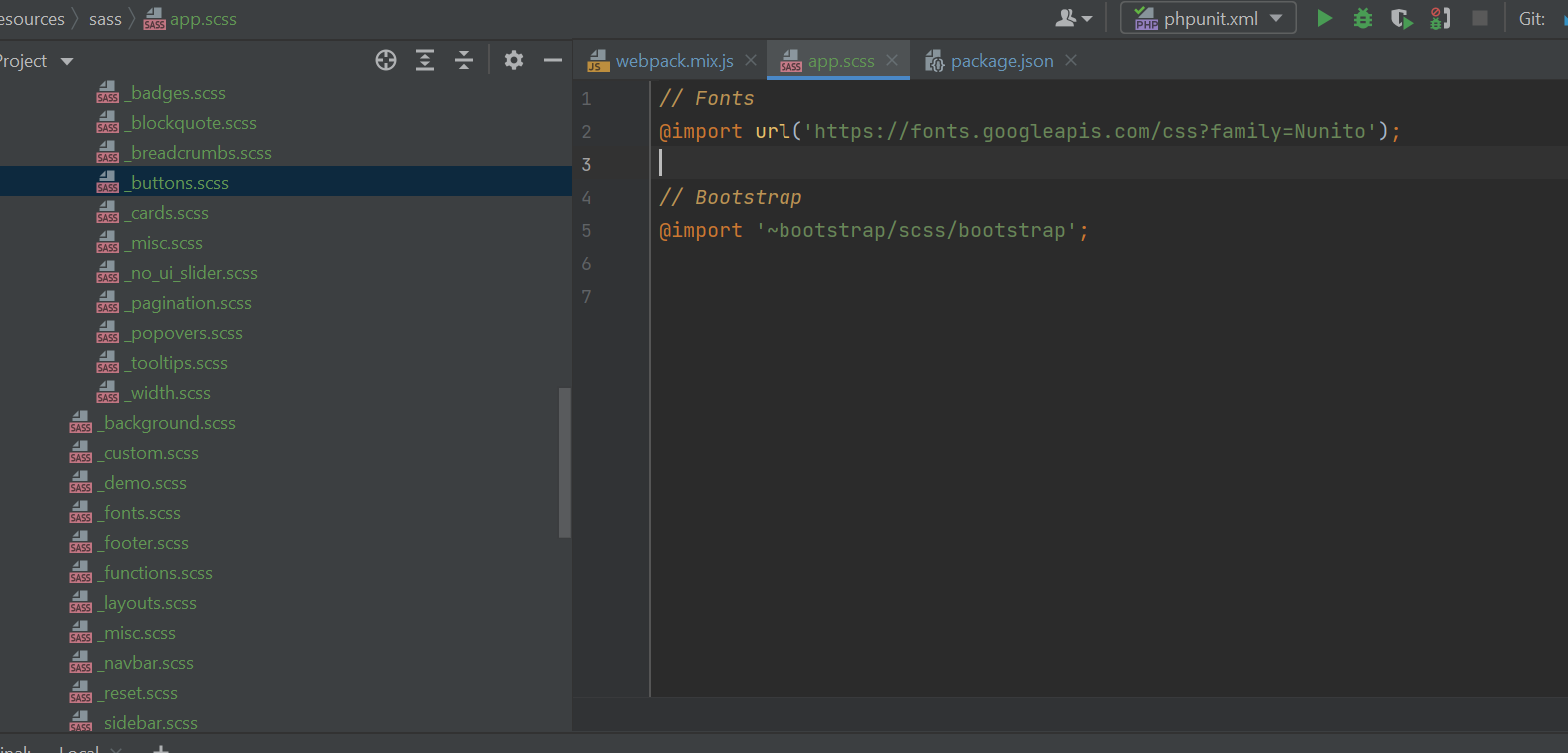Open the user account icon menu
Screen dimensions: 1568x753
(x=1074, y=18)
